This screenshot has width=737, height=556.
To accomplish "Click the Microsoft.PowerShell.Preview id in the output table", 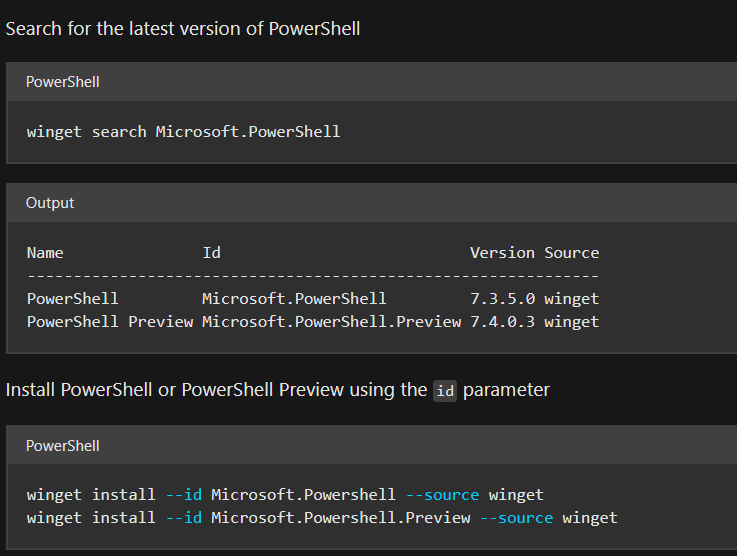I will (331, 321).
